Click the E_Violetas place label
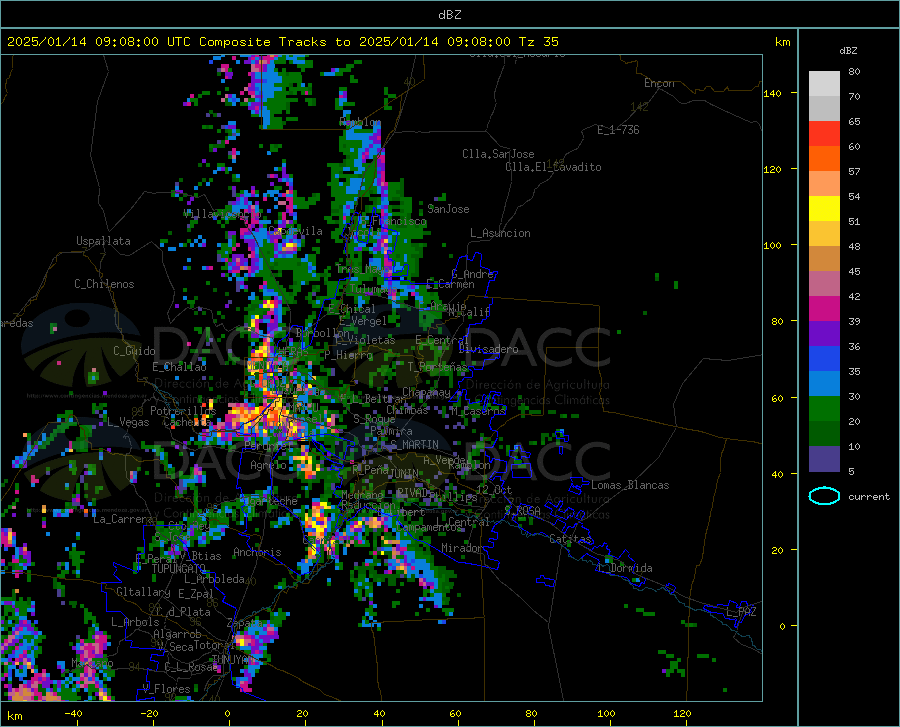The height and width of the screenshot is (727, 900). [365, 340]
